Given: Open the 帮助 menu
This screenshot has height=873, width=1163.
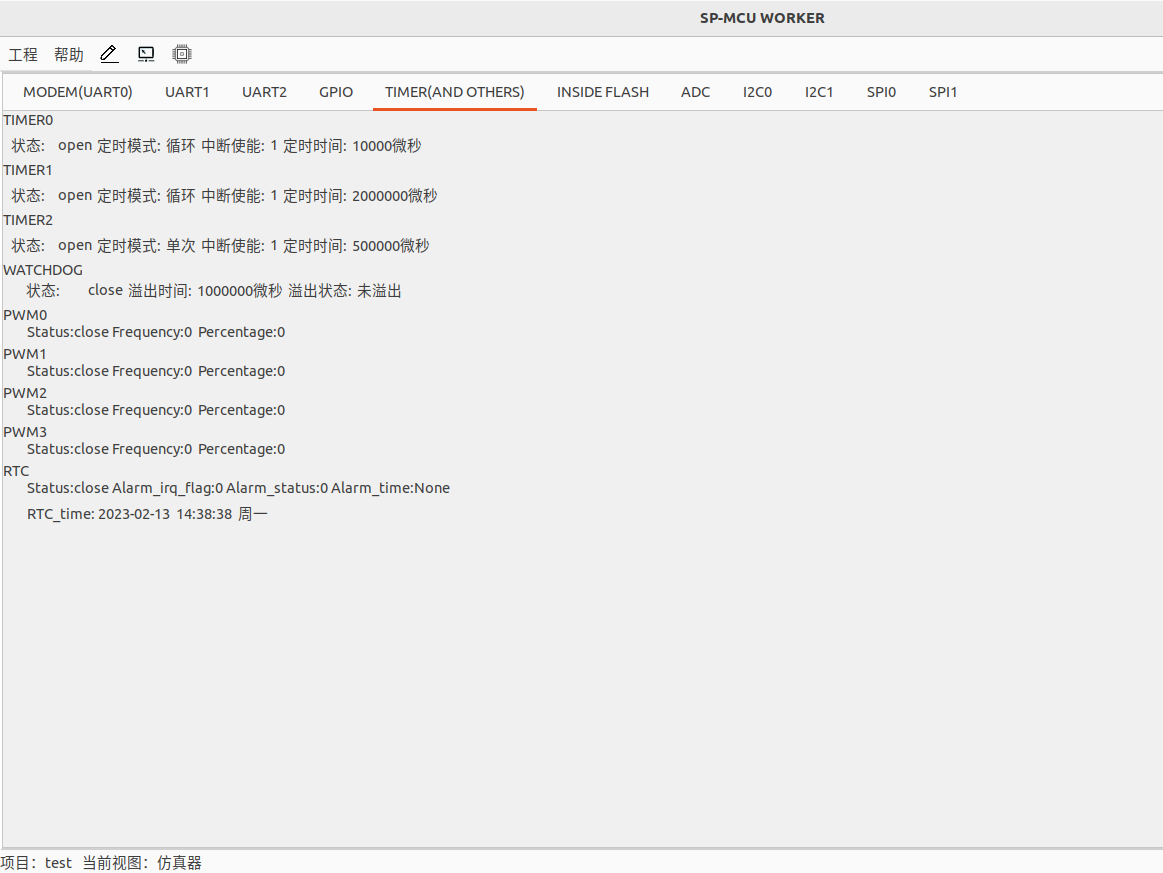Looking at the screenshot, I should (x=69, y=54).
